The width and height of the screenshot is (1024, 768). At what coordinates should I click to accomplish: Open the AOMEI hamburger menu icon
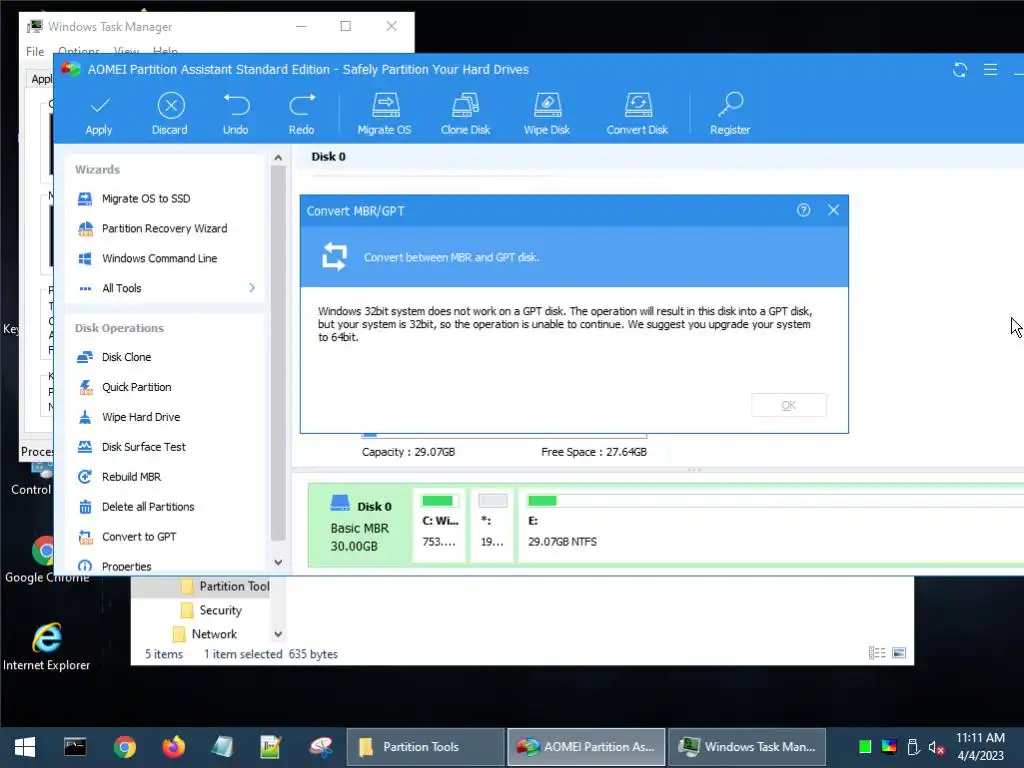[x=990, y=70]
